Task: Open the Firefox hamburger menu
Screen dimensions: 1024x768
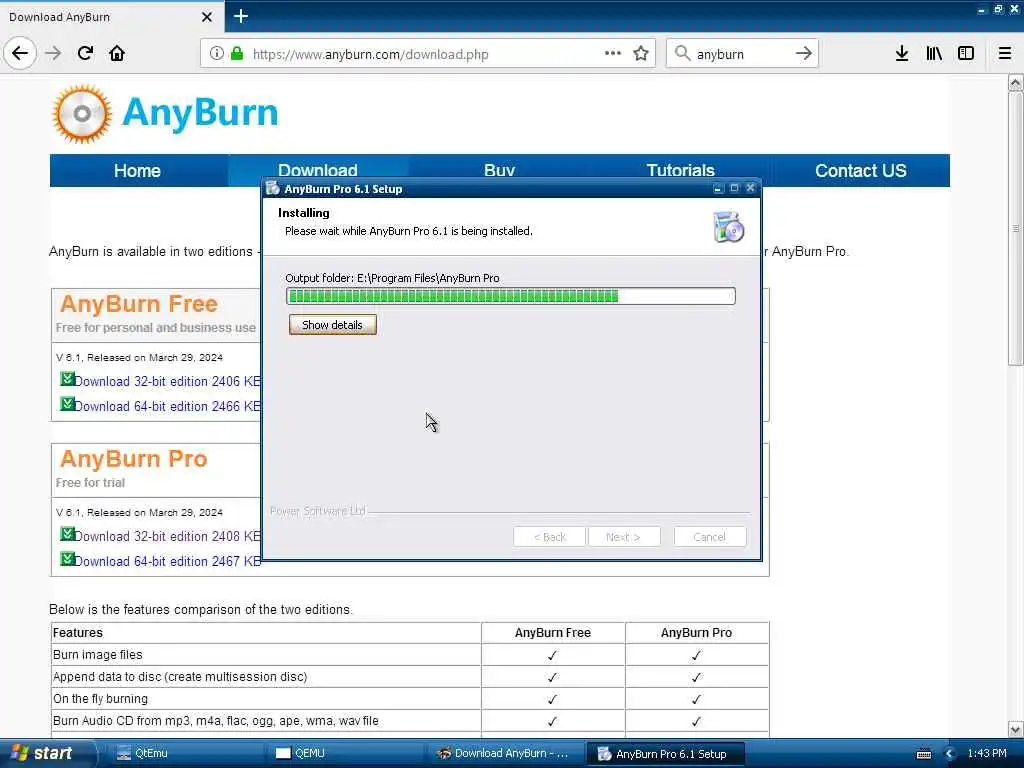Action: pos(1005,54)
